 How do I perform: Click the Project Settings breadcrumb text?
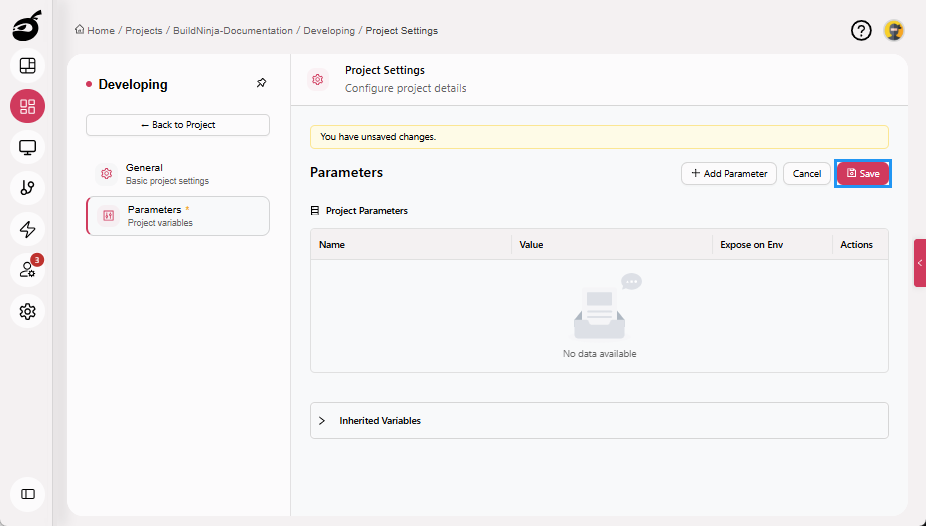402,30
